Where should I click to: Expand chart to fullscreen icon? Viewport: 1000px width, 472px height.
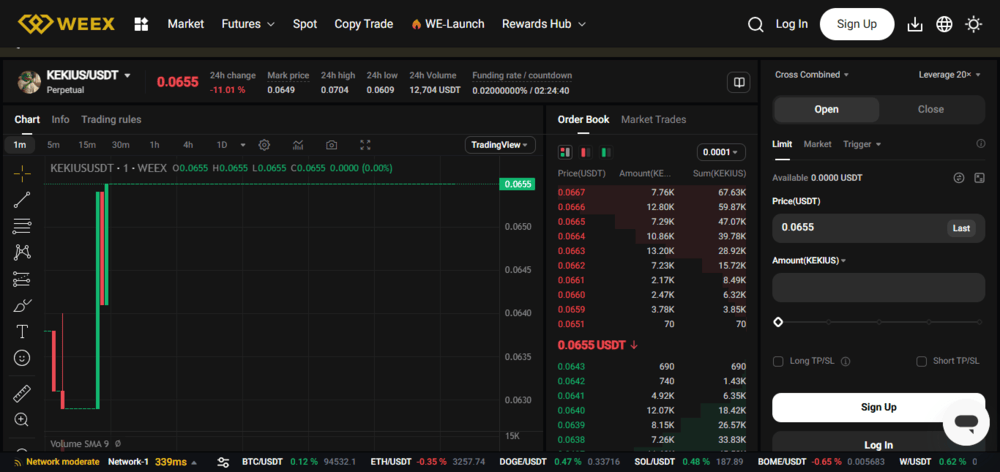[x=365, y=145]
